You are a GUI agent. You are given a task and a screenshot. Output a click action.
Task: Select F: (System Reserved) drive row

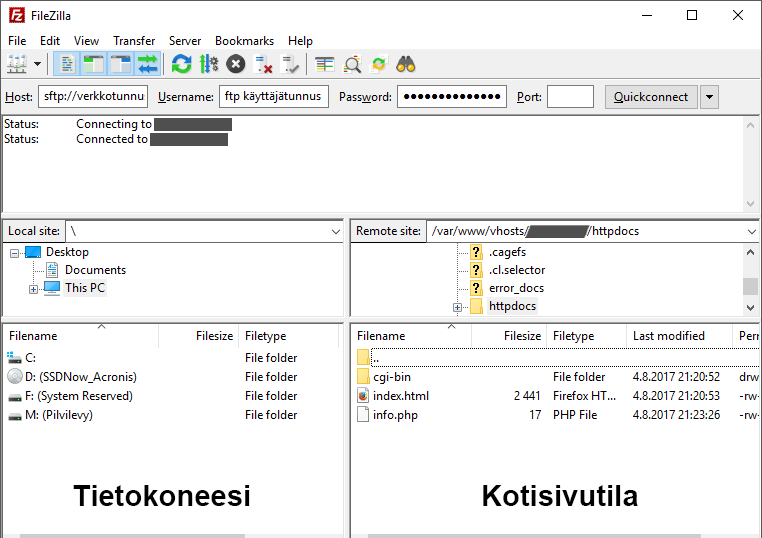(x=171, y=396)
